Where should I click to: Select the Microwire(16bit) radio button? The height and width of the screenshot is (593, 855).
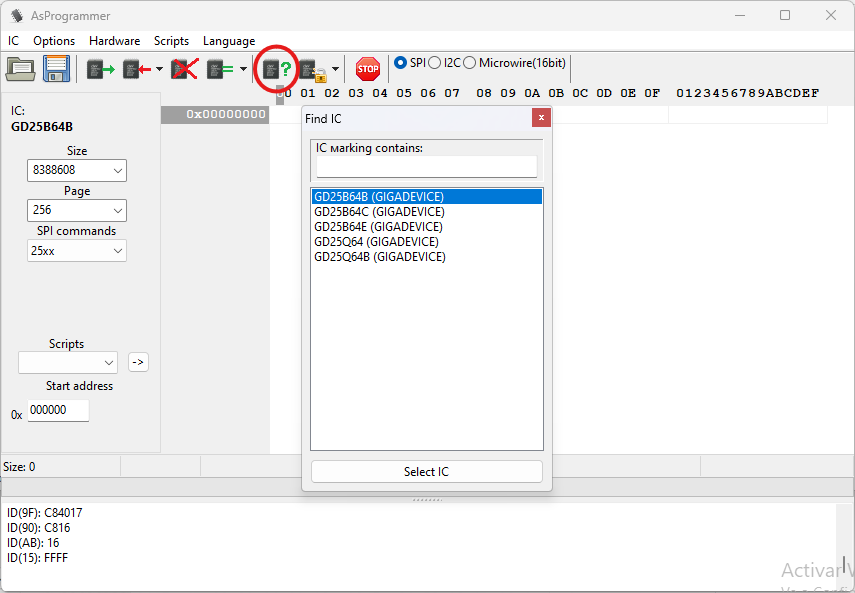[469, 63]
